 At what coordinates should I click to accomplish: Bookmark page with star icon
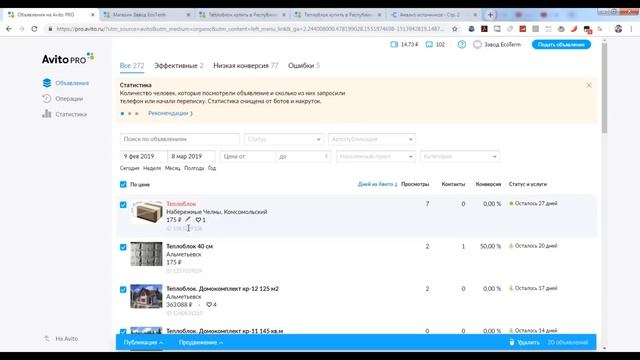click(x=455, y=29)
